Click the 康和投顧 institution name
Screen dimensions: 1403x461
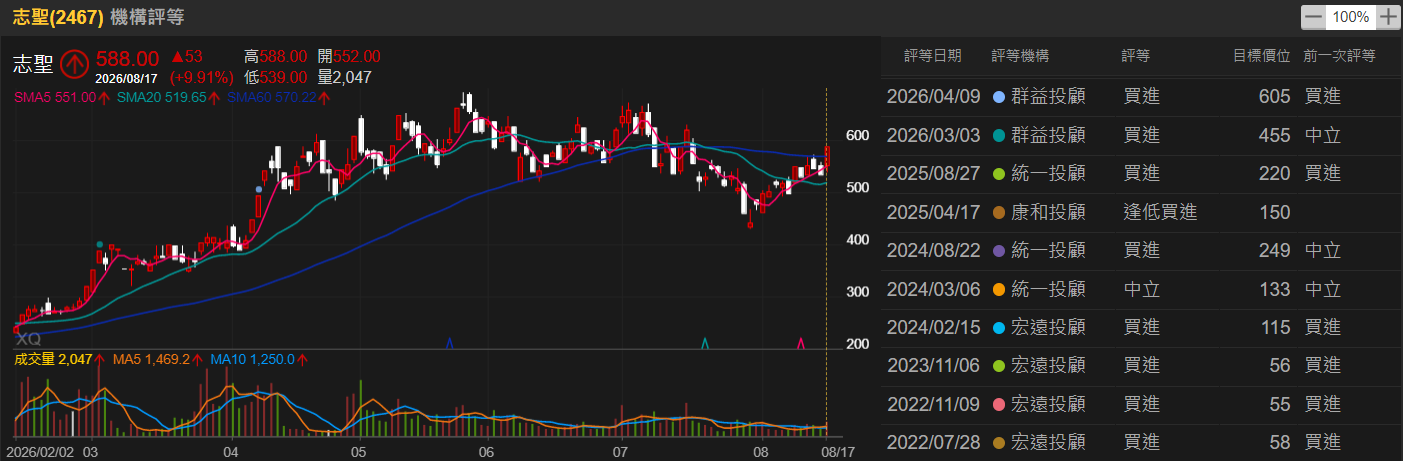pos(1049,213)
